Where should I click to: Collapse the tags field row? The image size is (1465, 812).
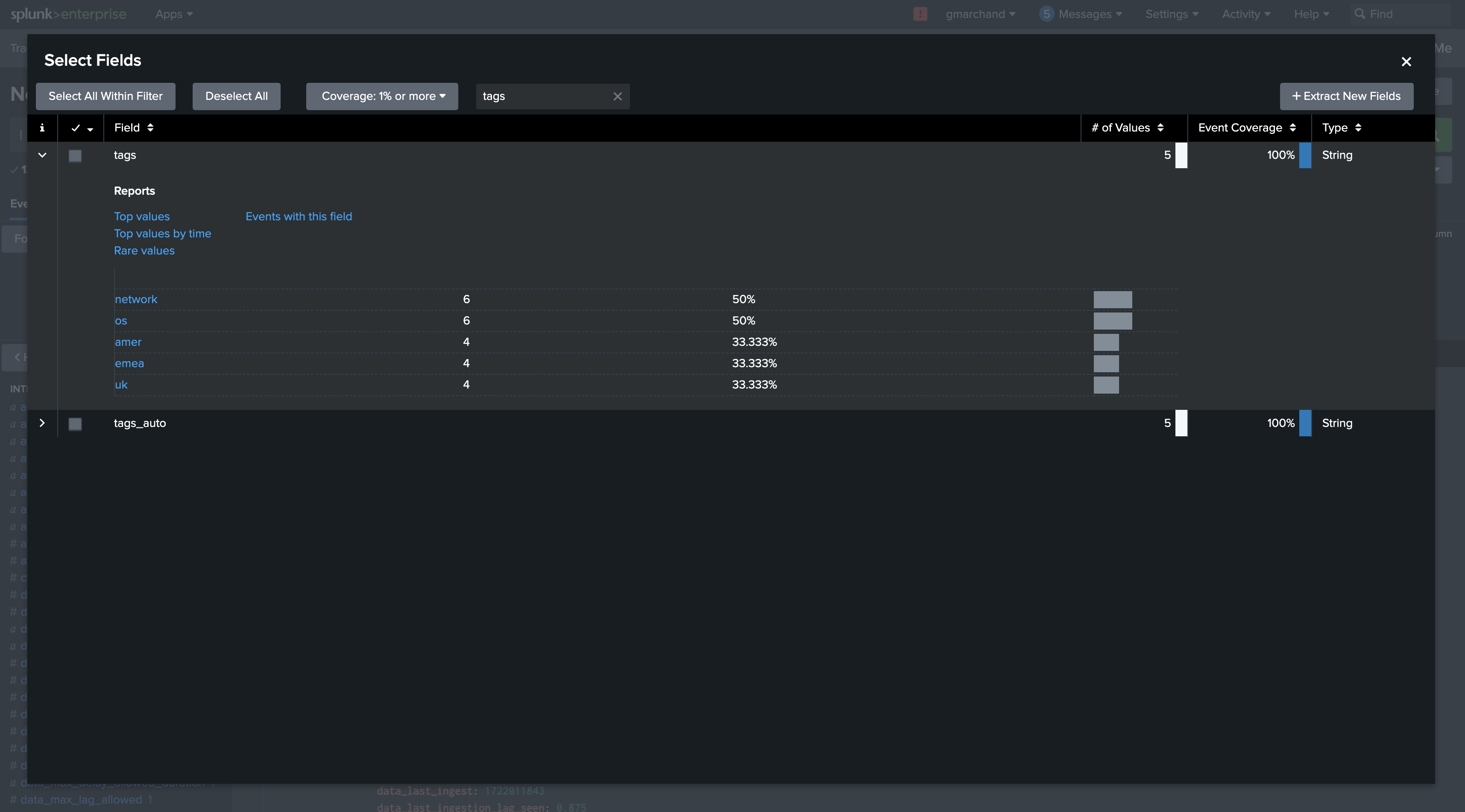click(x=42, y=155)
